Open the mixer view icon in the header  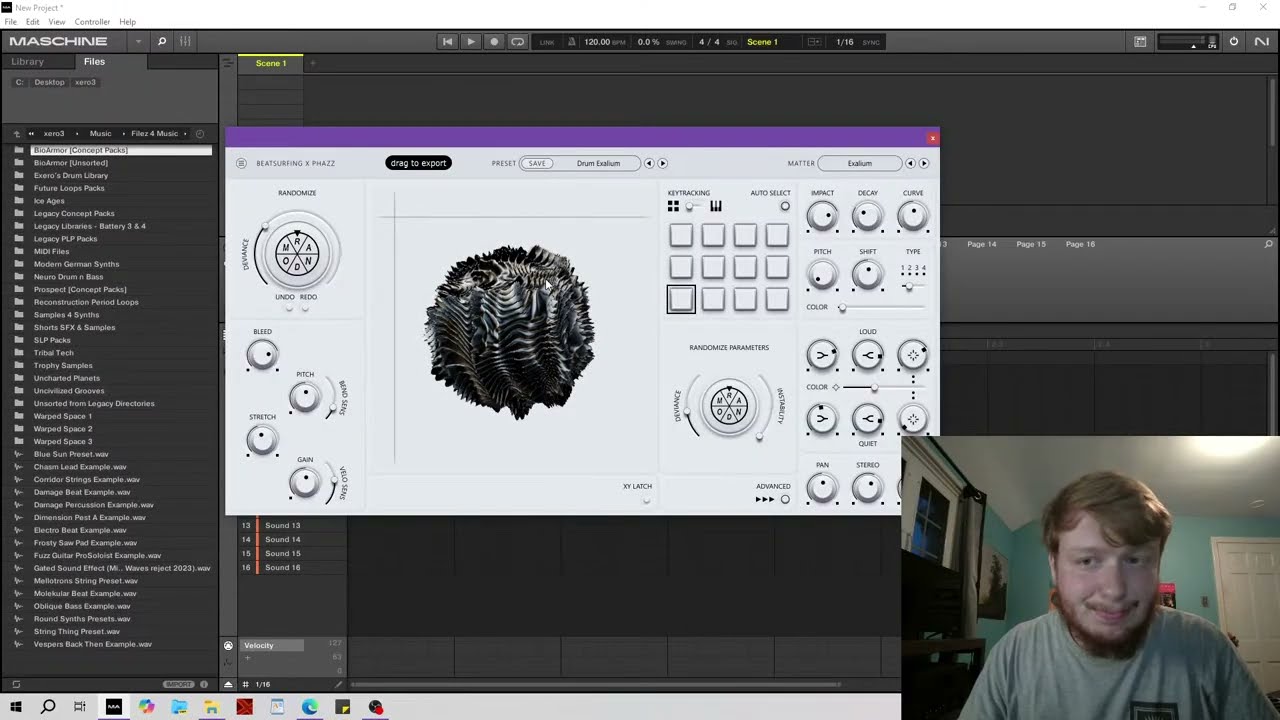click(185, 41)
